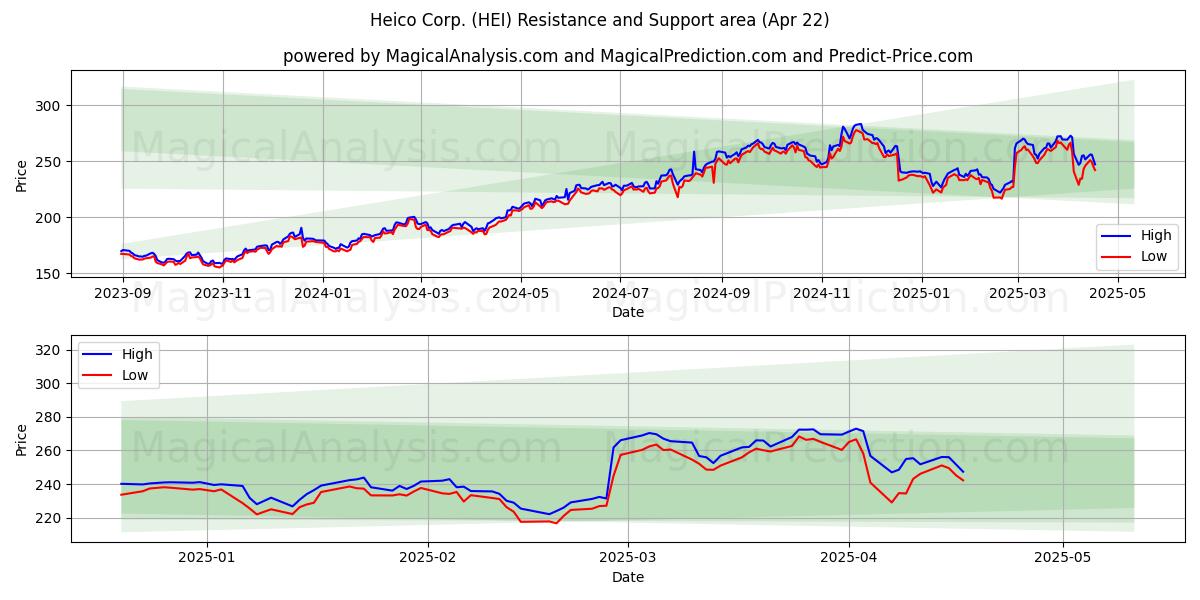Click the '2025-05' tick label on top chart
The height and width of the screenshot is (600, 1200).
[1117, 294]
